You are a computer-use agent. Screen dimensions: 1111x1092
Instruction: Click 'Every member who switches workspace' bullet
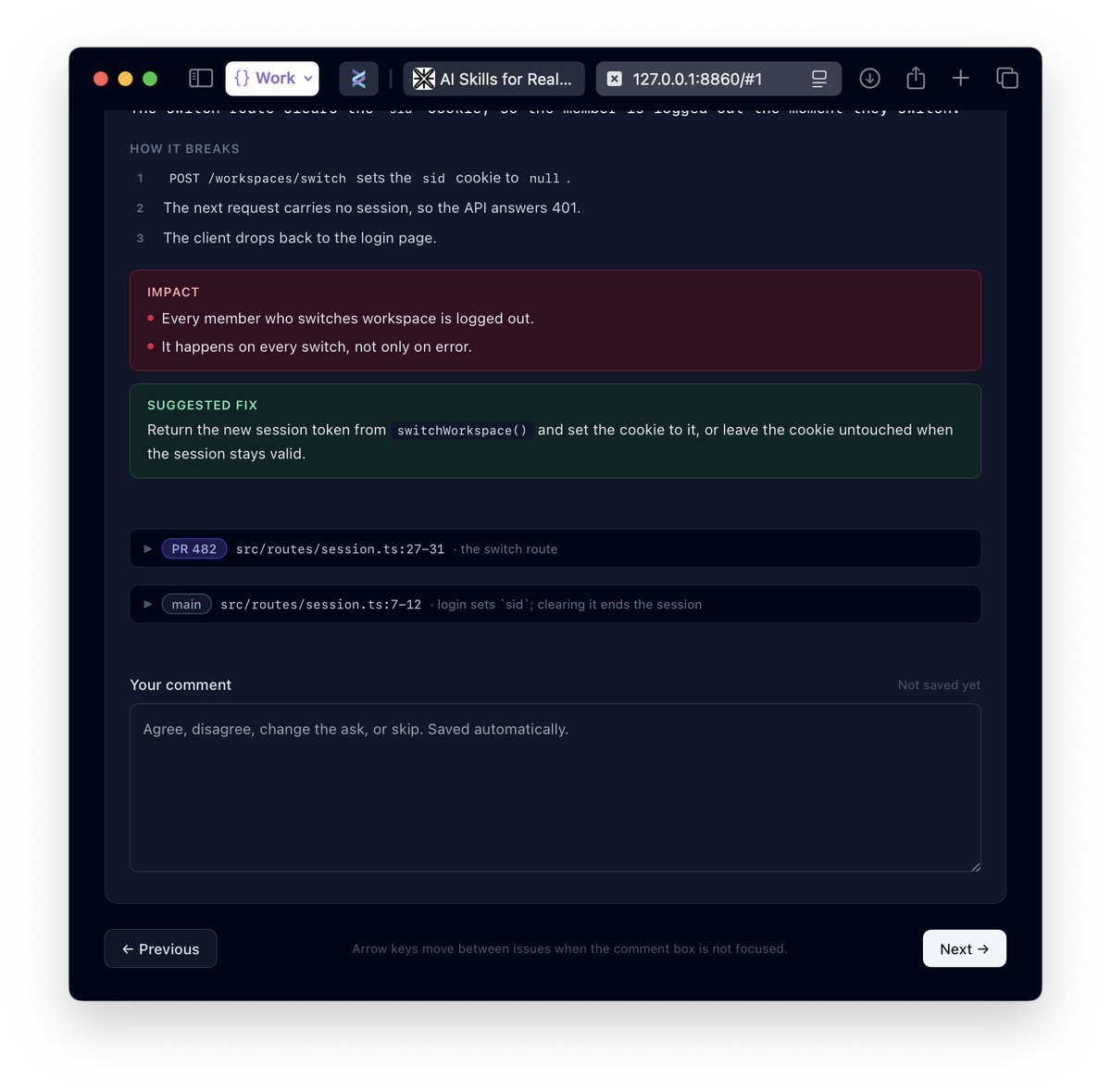pos(347,319)
